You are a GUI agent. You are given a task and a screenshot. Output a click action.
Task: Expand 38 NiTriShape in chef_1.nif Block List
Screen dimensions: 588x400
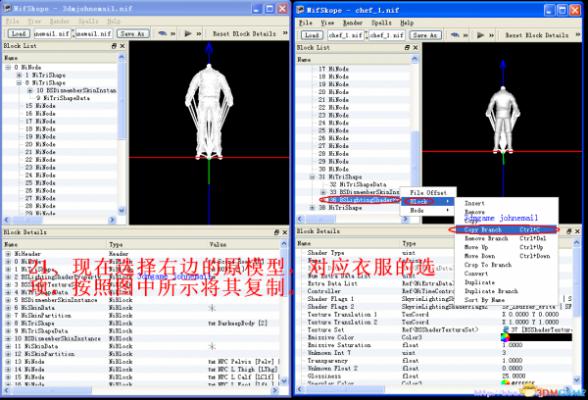pos(312,208)
